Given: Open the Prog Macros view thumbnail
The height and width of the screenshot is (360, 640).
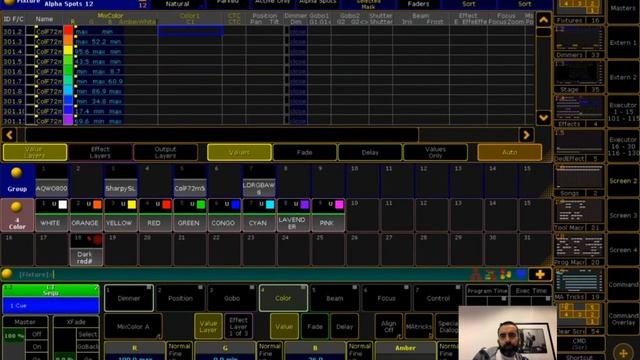Looking at the screenshot, I should pos(579,249).
